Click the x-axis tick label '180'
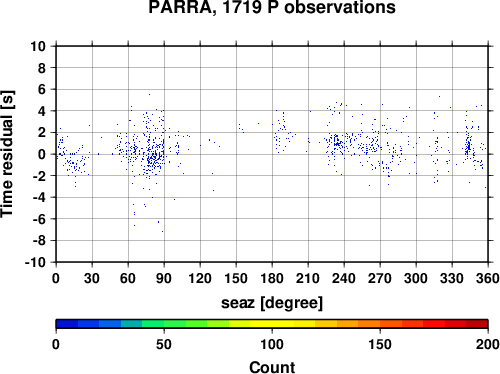The height and width of the screenshot is (374, 500). click(272, 278)
